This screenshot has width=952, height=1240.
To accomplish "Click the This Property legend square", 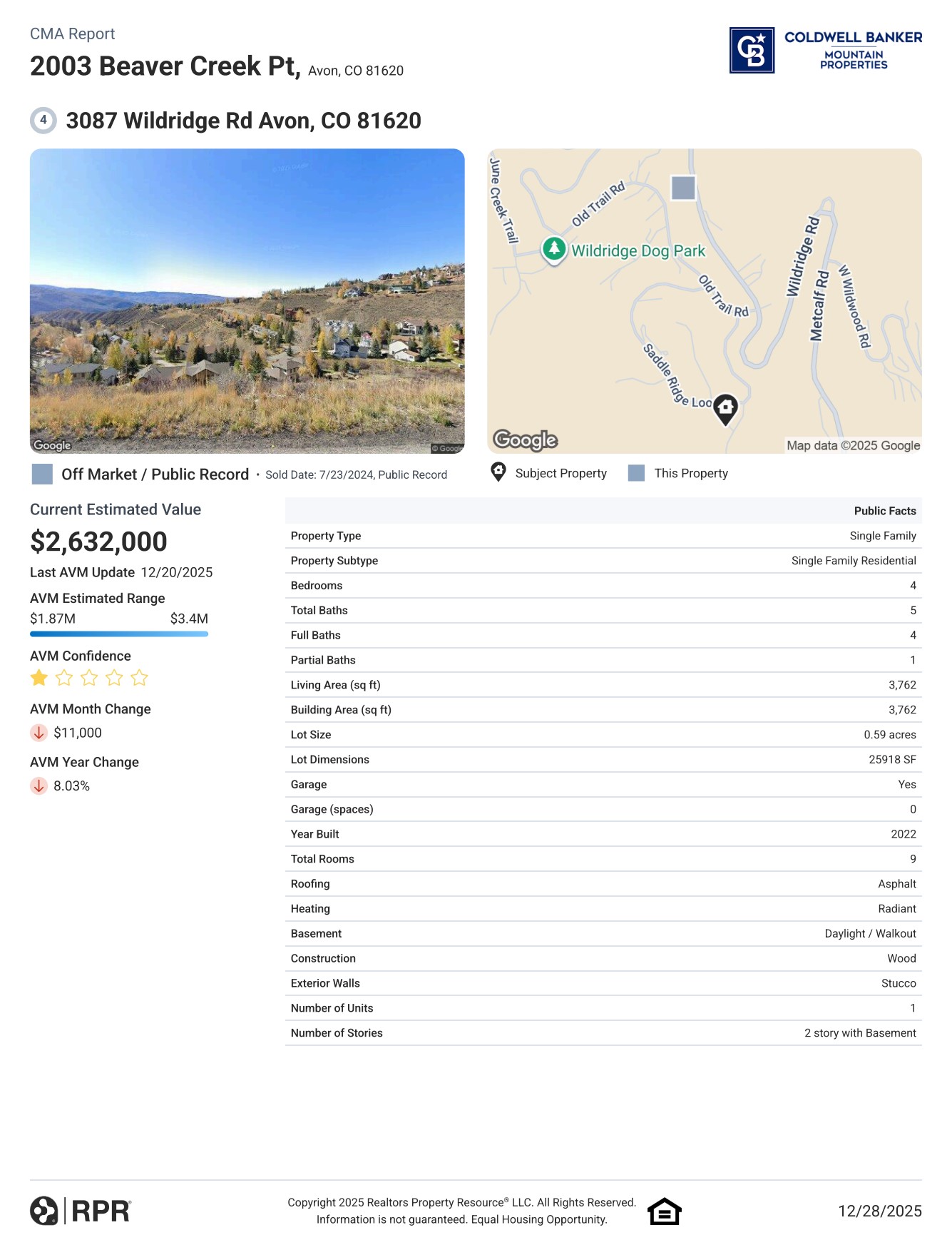I will (x=636, y=473).
